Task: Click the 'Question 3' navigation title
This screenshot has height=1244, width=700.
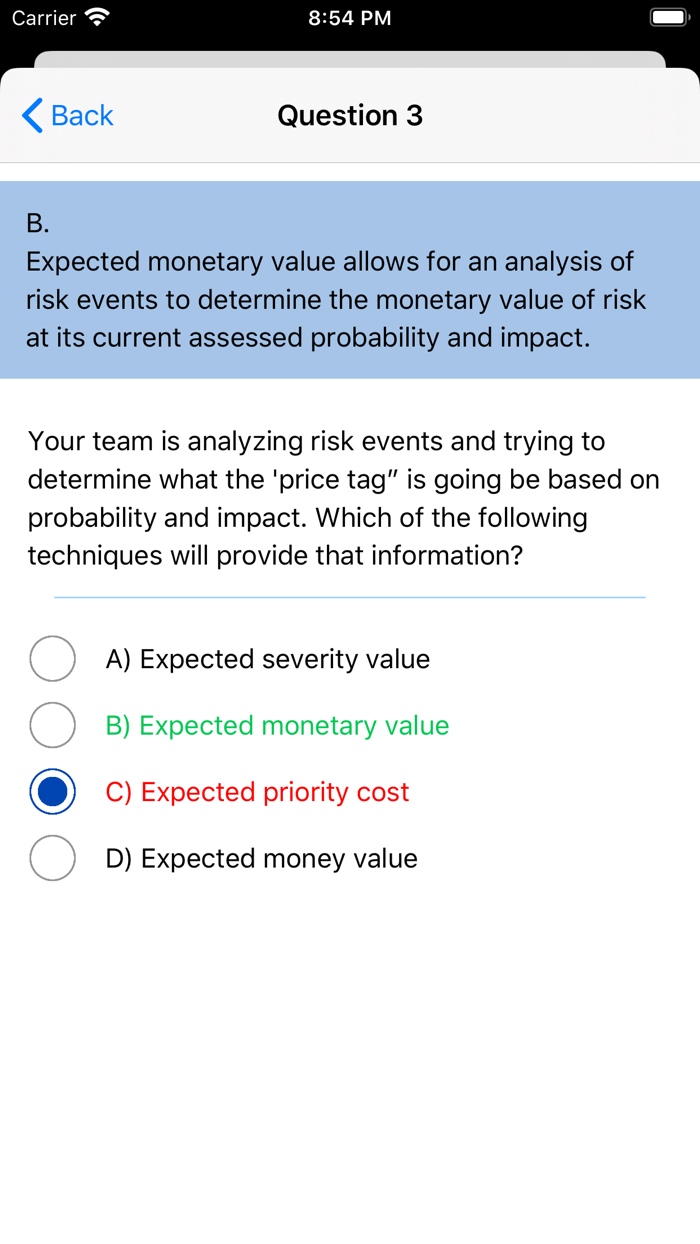Action: point(350,116)
